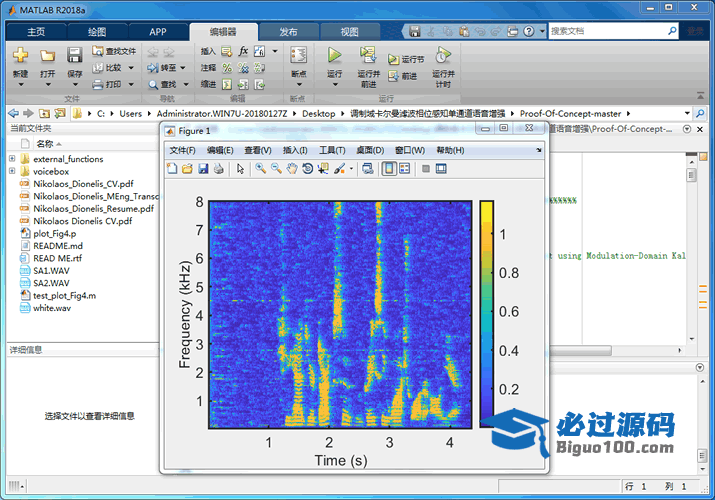Click the data cursor tool icon
This screenshot has width=715, height=500.
coord(323,169)
